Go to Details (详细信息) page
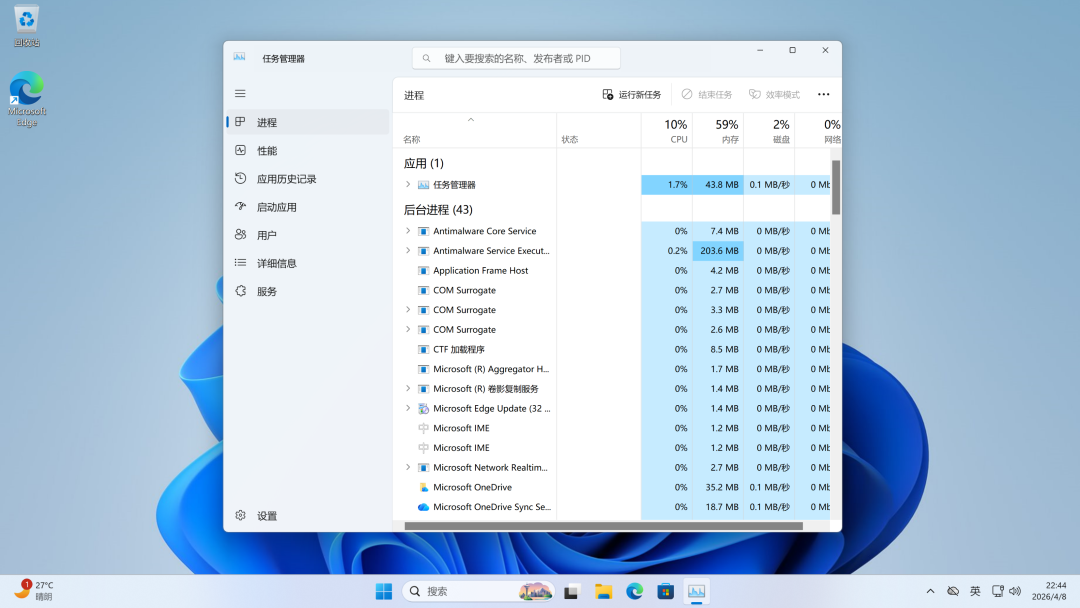1080x608 pixels. click(308, 264)
